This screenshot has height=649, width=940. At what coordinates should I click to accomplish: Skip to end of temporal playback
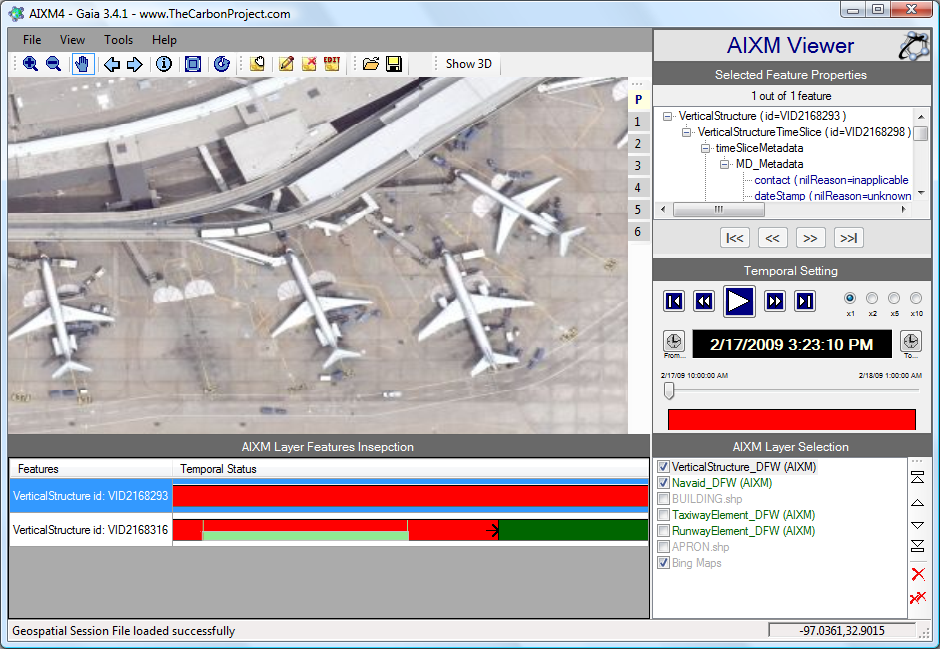pyautogui.click(x=805, y=301)
